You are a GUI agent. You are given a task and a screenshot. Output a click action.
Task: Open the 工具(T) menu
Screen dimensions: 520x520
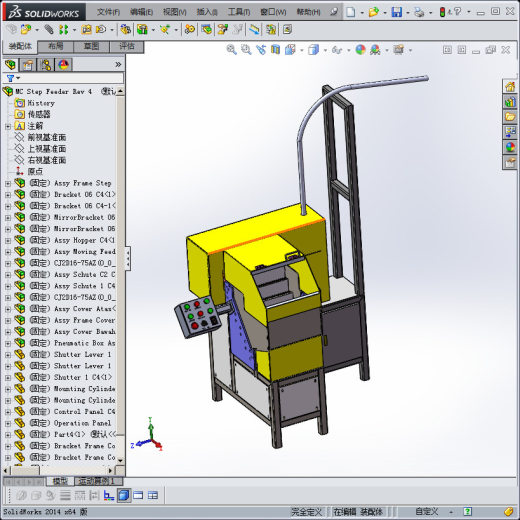239,12
